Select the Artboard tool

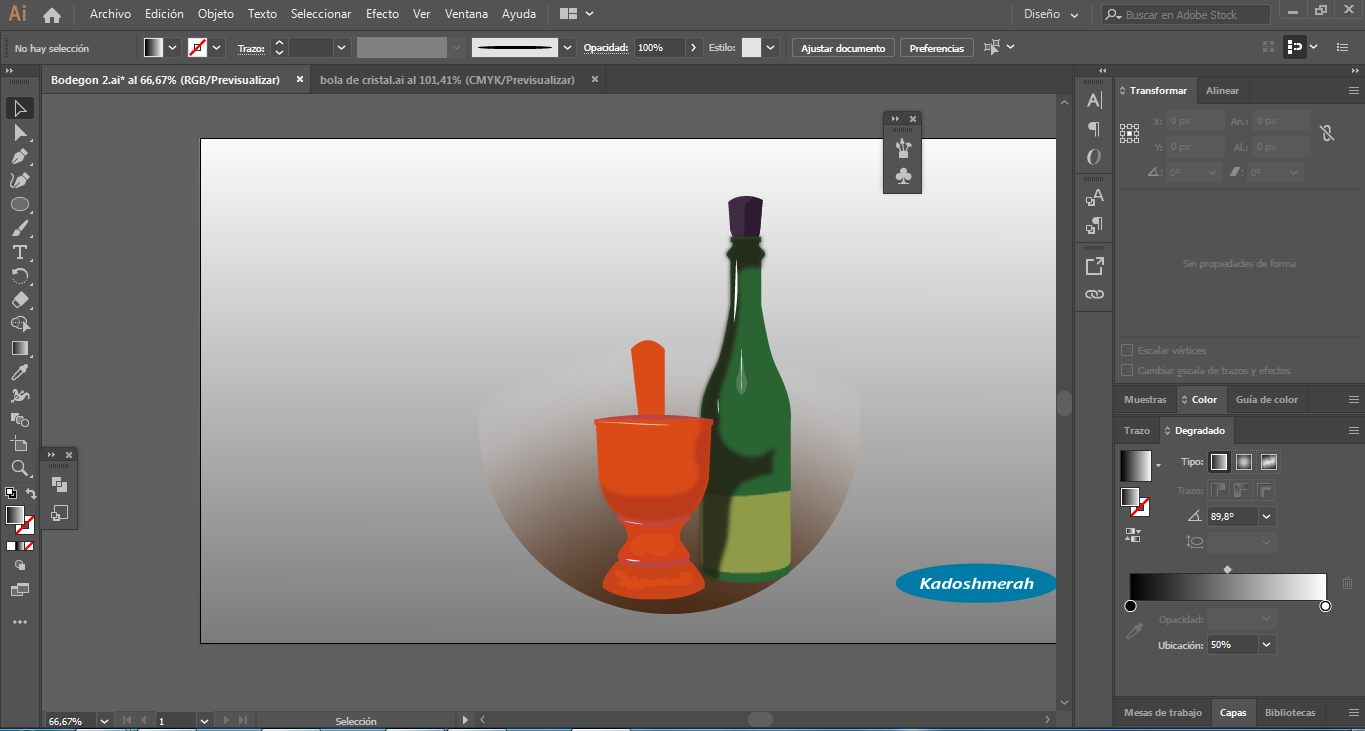(20, 444)
